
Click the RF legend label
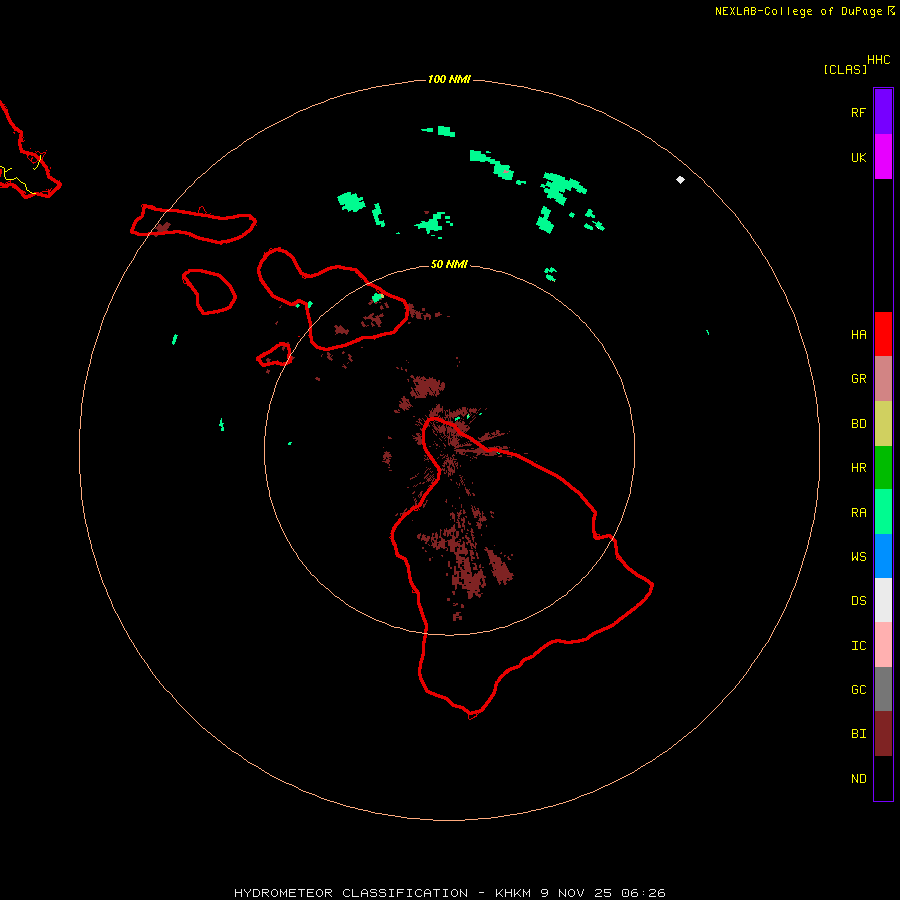(859, 112)
